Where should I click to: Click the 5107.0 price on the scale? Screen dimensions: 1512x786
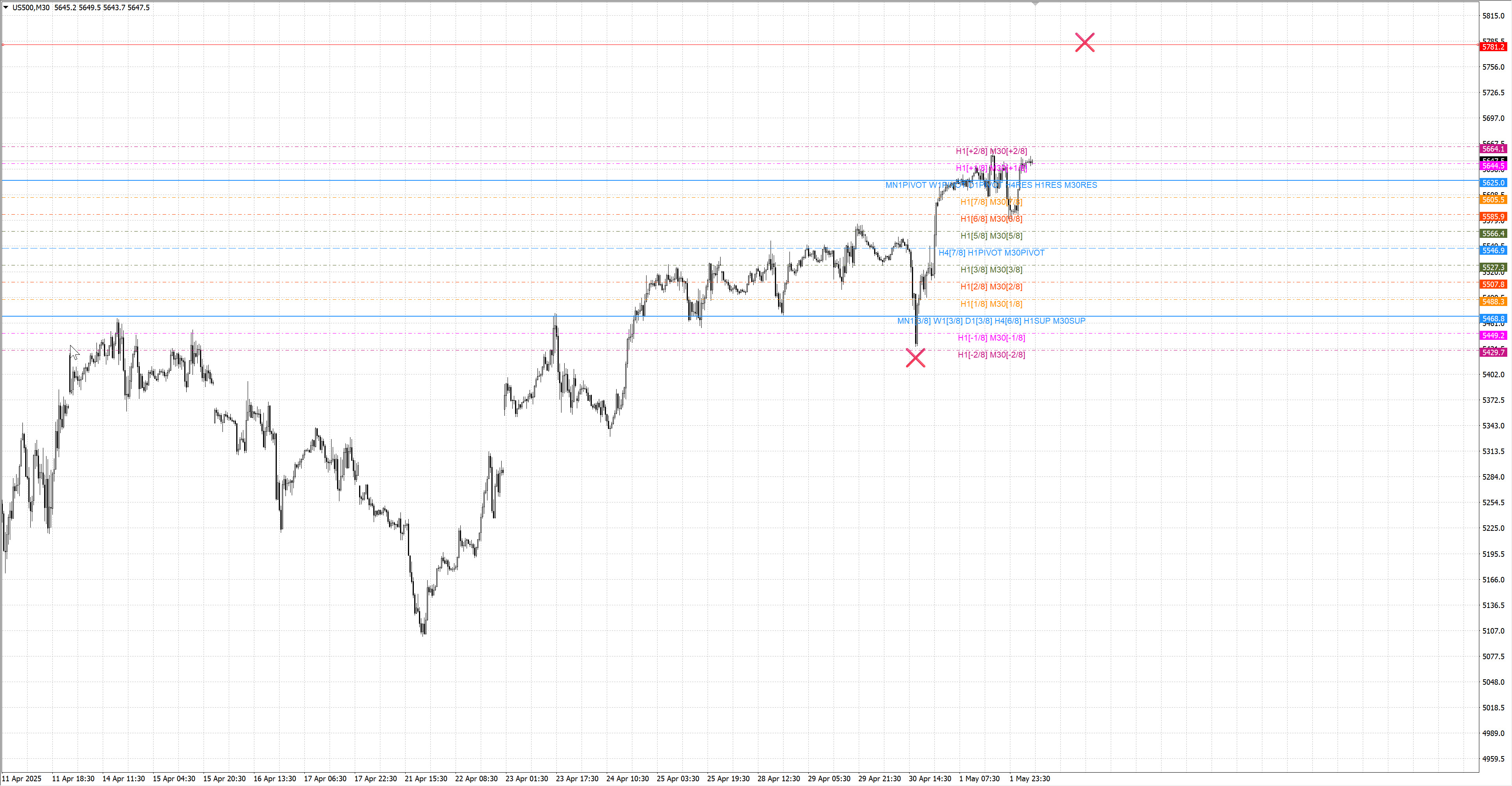coord(1493,631)
